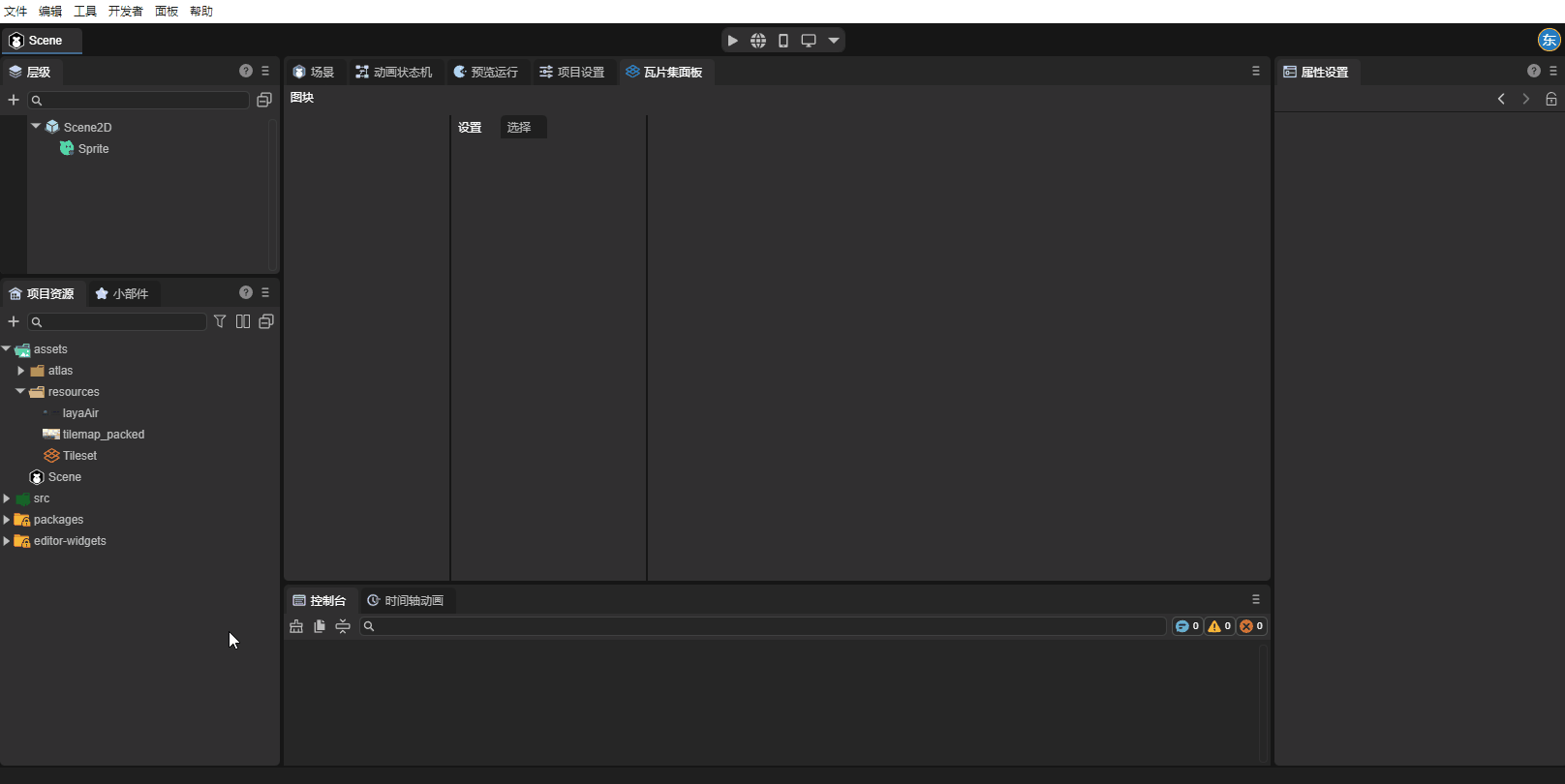Switch to the 动画状态机 tab
The image size is (1565, 784).
[394, 73]
